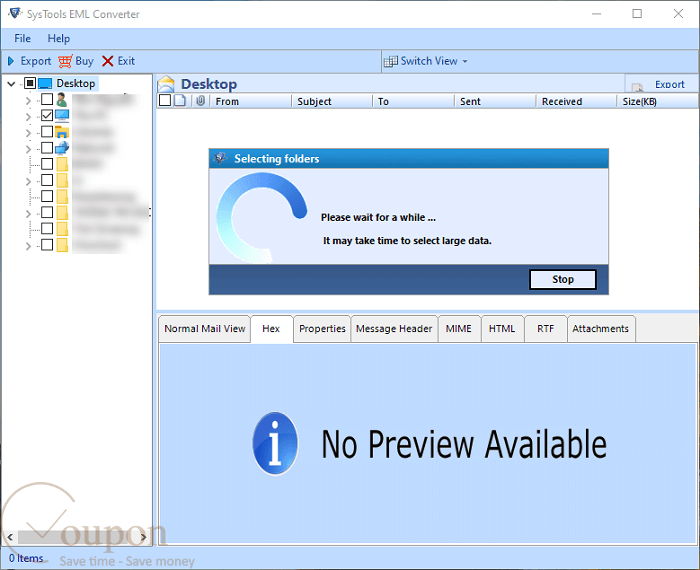Show the RTF tab
This screenshot has width=700, height=570.
pos(546,329)
